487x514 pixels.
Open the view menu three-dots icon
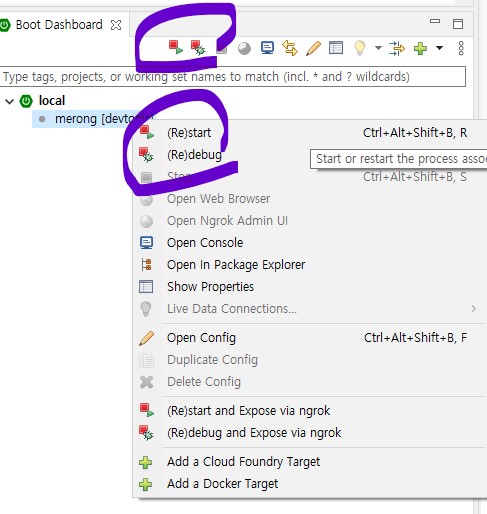click(461, 48)
